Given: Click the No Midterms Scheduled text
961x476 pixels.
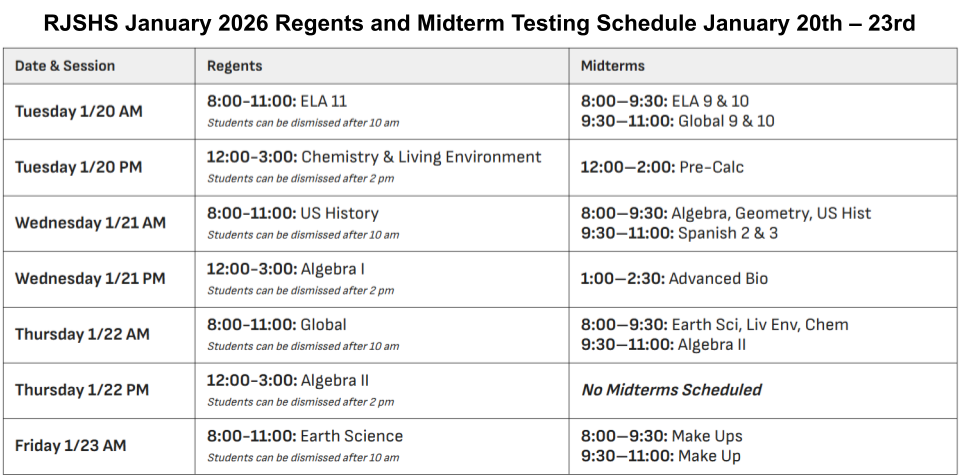Looking at the screenshot, I should coord(671,390).
